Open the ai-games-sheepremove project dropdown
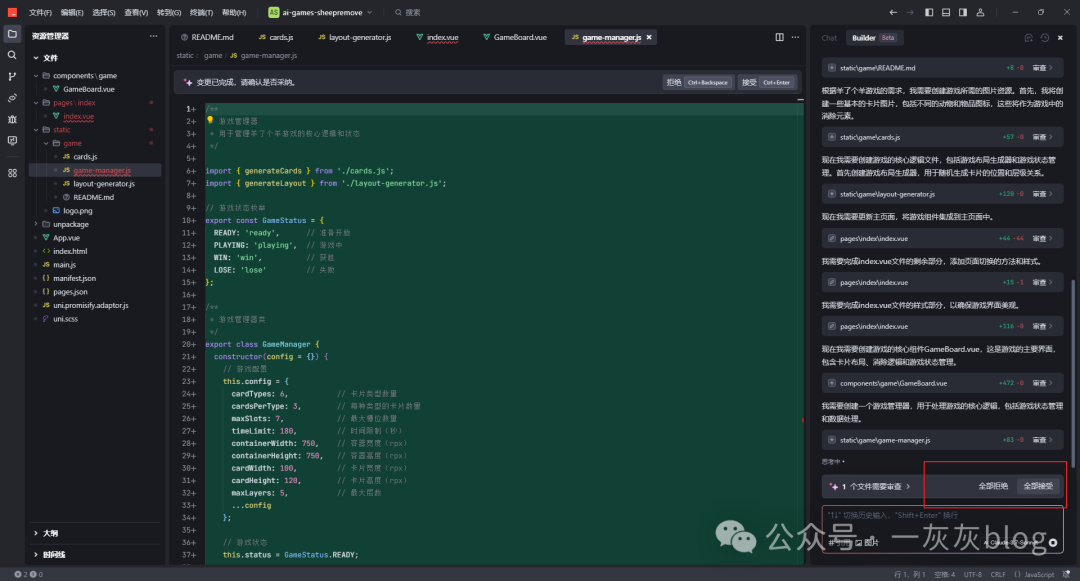Image resolution: width=1080 pixels, height=581 pixels. coord(320,12)
